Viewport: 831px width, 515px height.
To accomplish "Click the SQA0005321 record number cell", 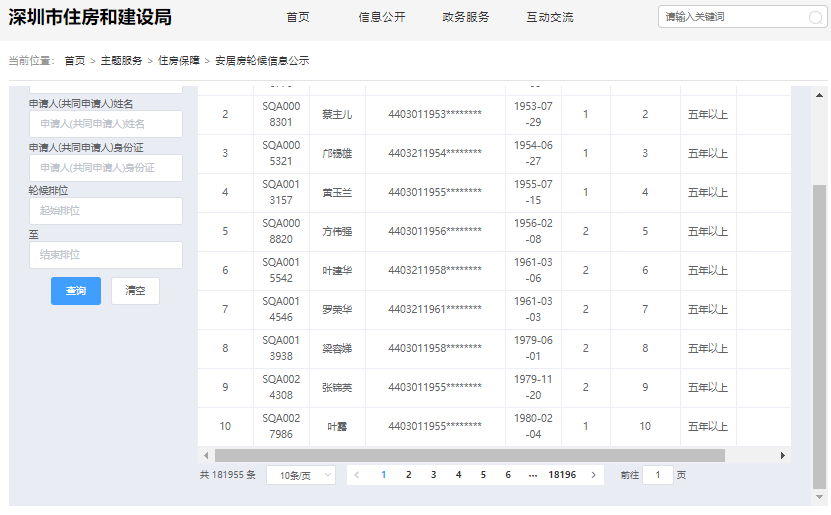I will pos(281,153).
